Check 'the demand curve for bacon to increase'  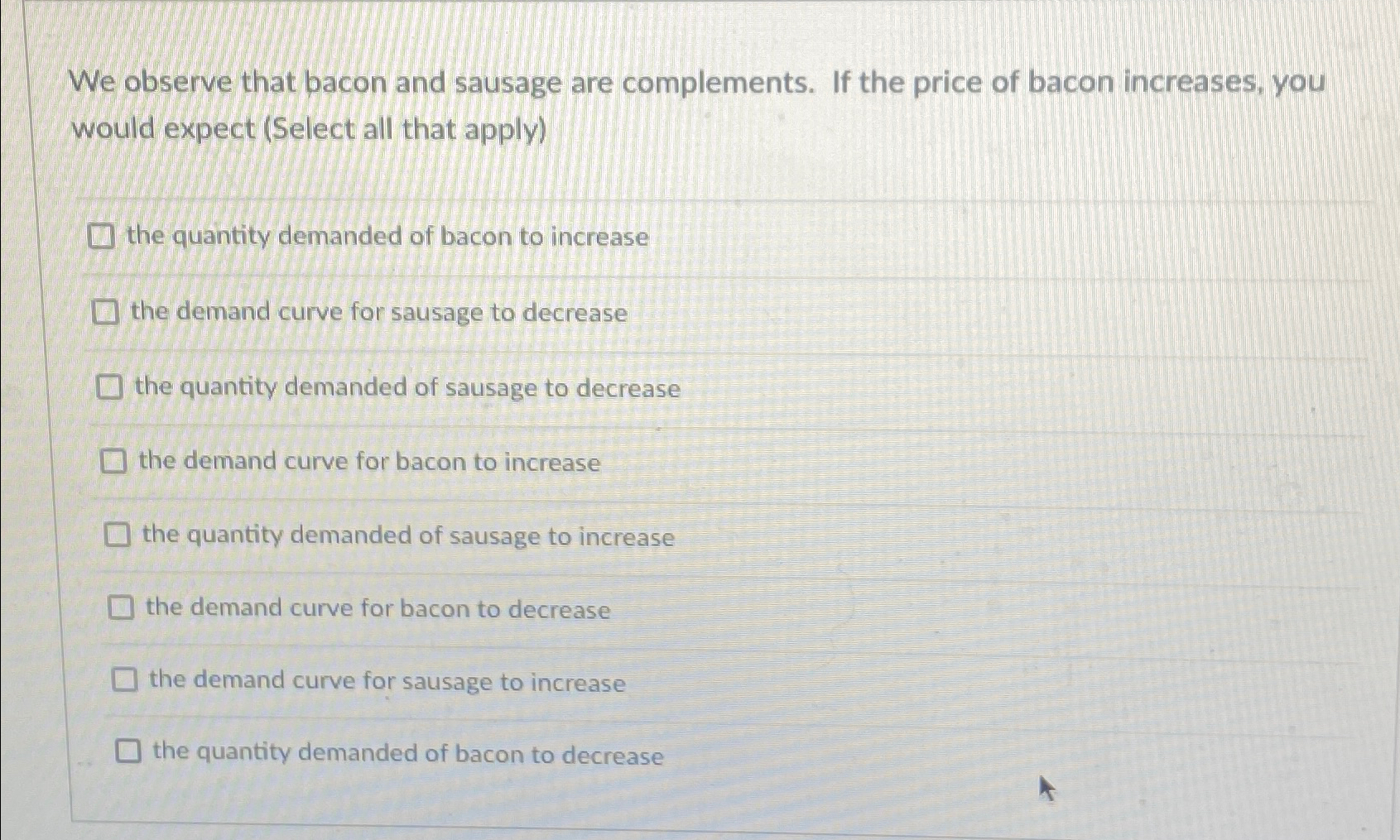pyautogui.click(x=113, y=462)
